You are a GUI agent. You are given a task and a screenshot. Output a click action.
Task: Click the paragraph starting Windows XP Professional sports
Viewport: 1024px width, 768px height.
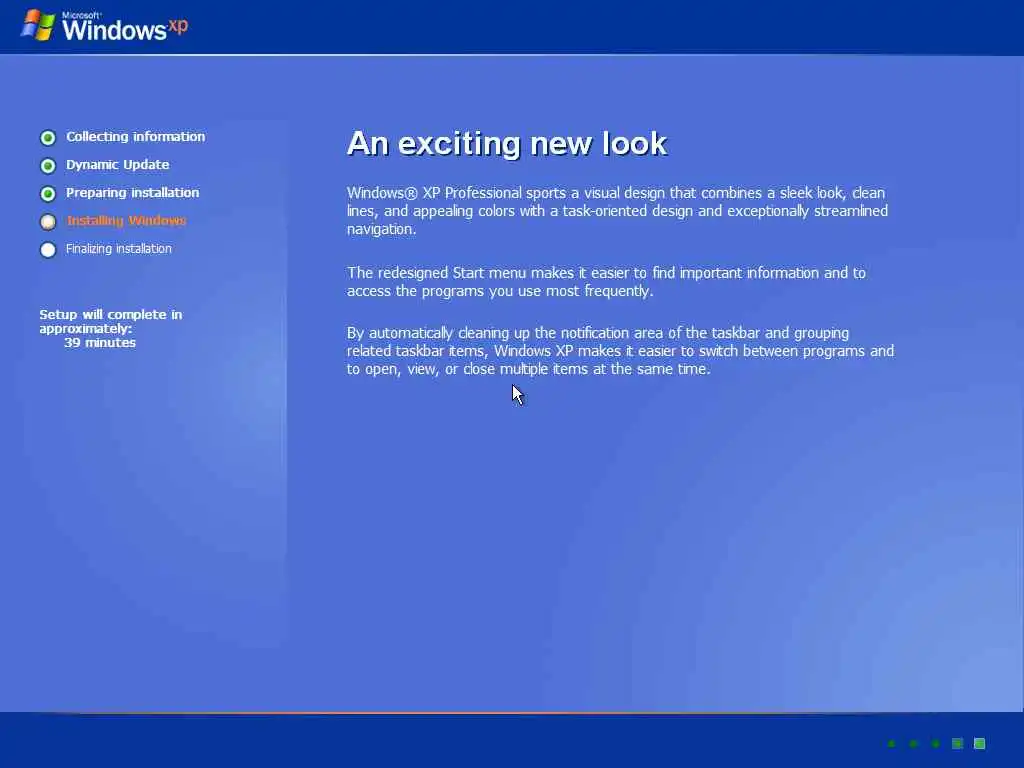click(x=617, y=211)
